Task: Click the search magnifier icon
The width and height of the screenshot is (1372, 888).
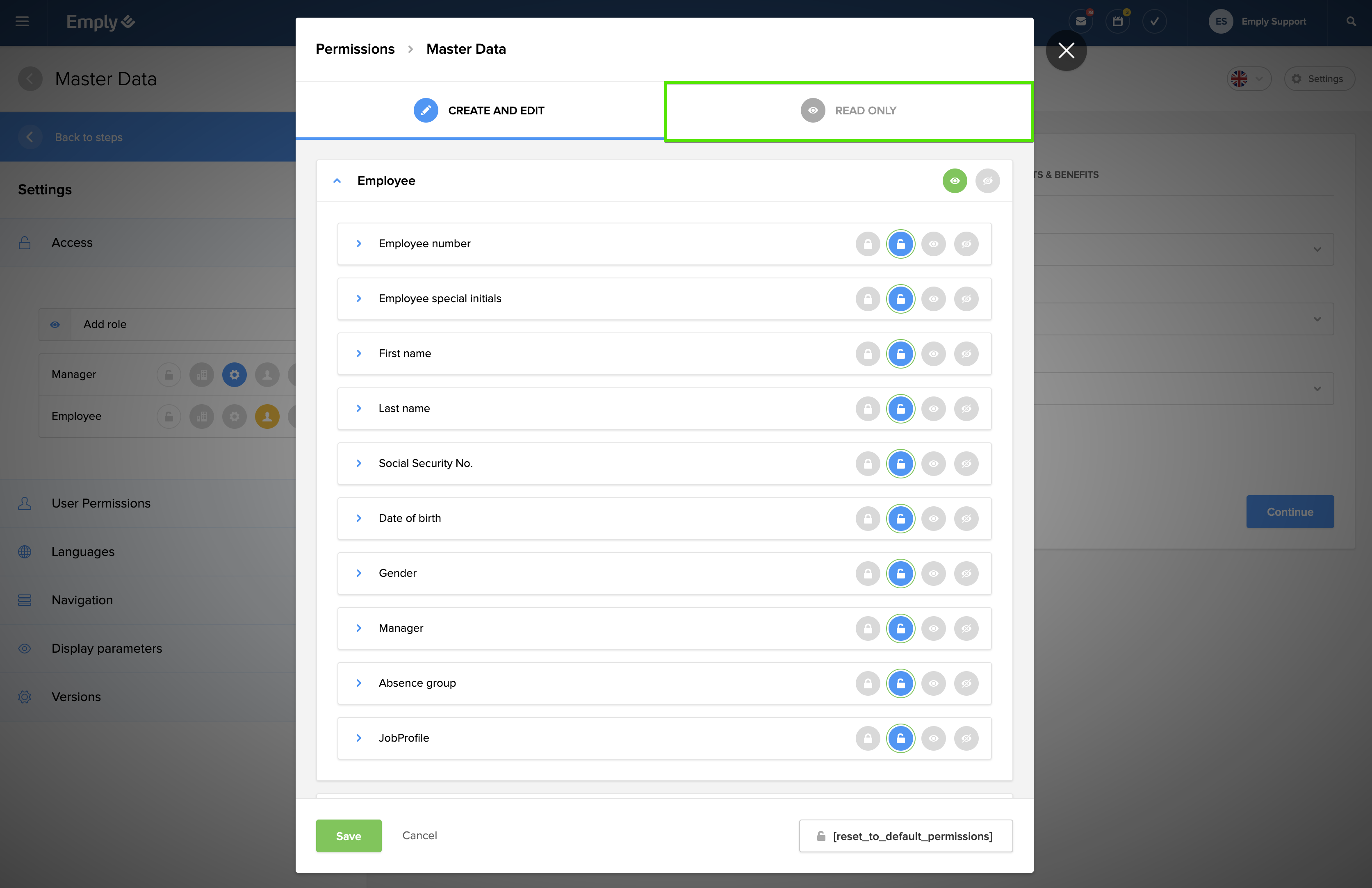Action: (x=1351, y=22)
